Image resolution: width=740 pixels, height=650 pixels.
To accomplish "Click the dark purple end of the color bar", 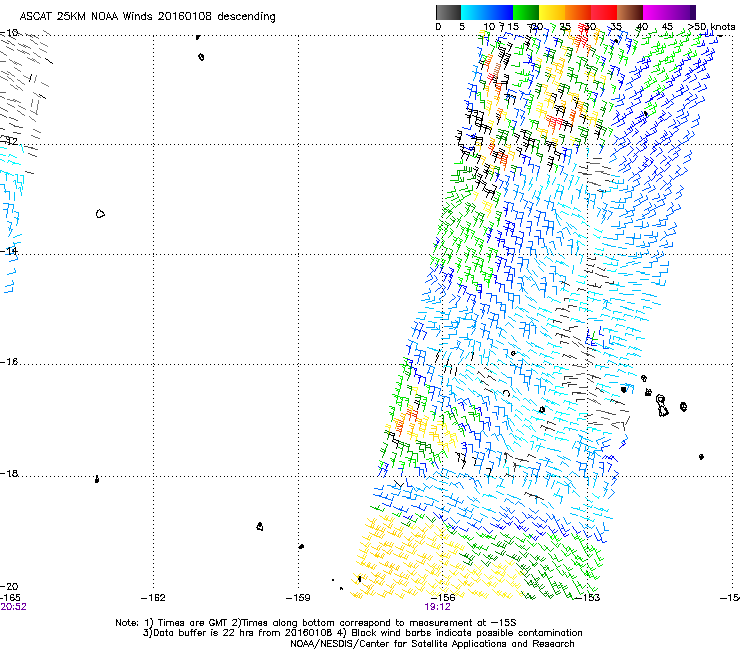I will (x=692, y=12).
